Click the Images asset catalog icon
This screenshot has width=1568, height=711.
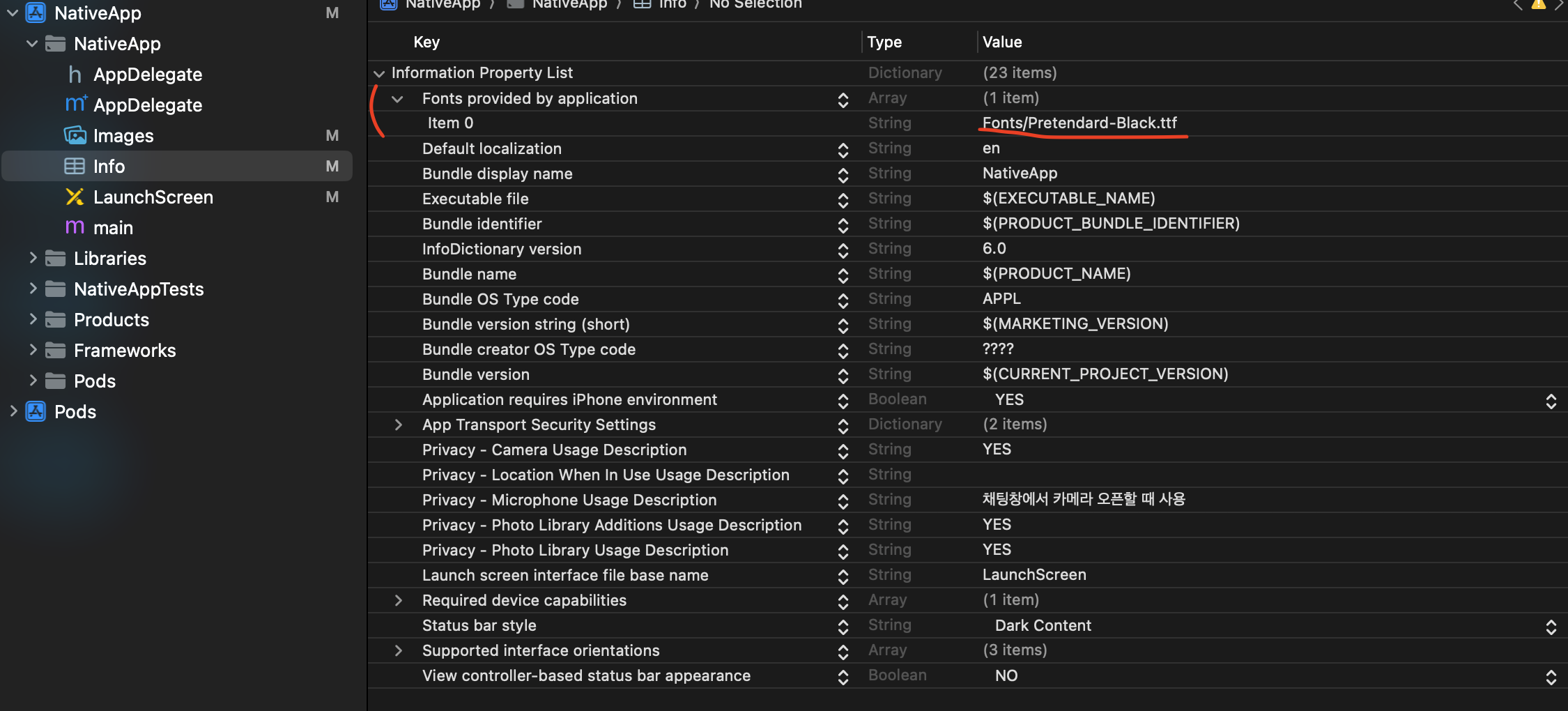pos(75,135)
